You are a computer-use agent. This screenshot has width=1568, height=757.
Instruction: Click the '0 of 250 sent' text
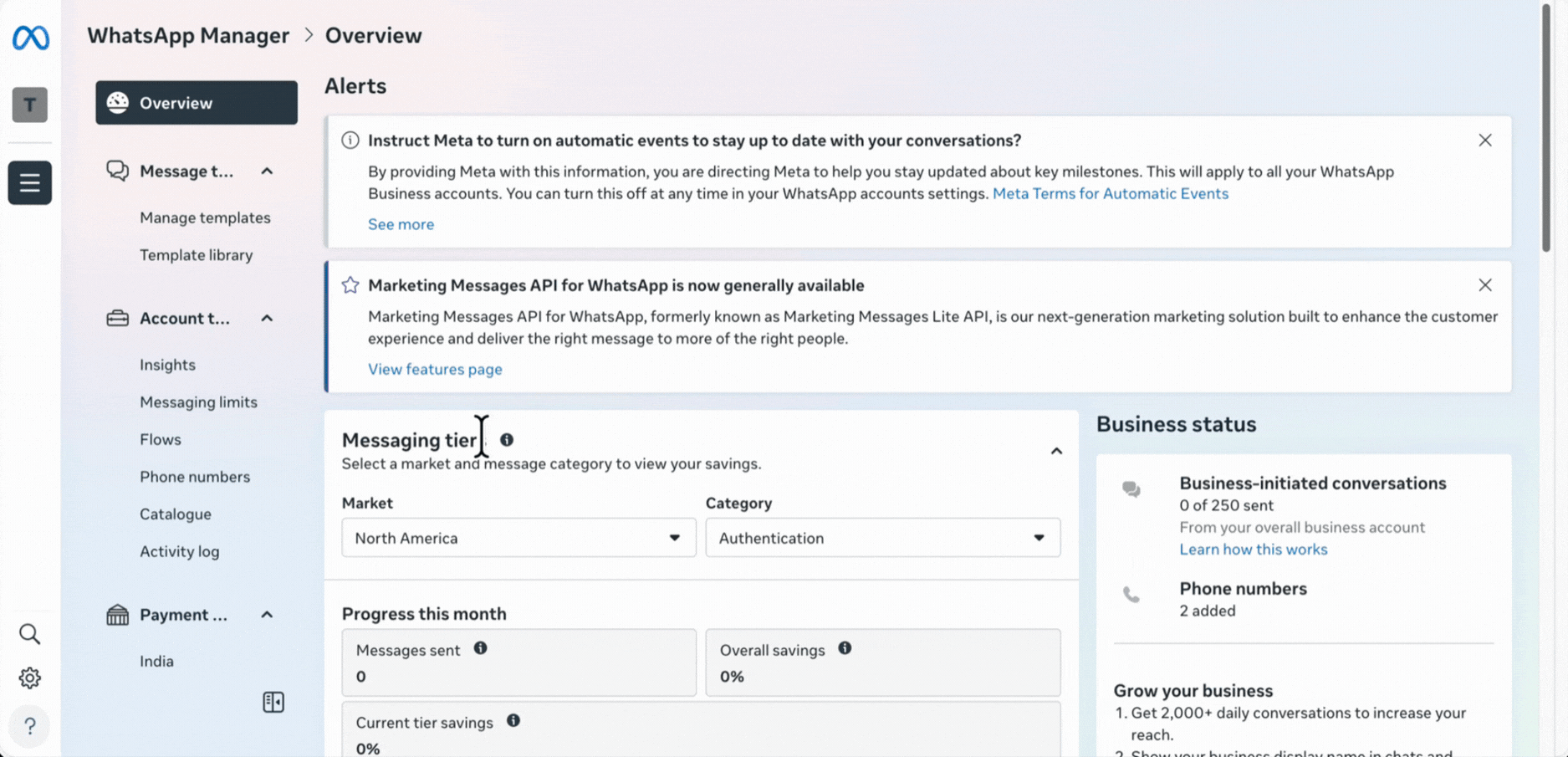click(x=1226, y=505)
